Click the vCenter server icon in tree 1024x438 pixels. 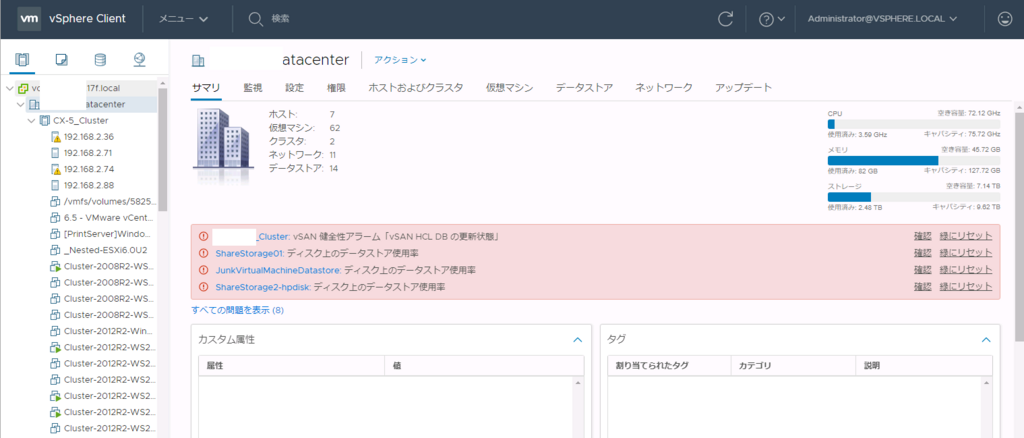click(x=24, y=88)
